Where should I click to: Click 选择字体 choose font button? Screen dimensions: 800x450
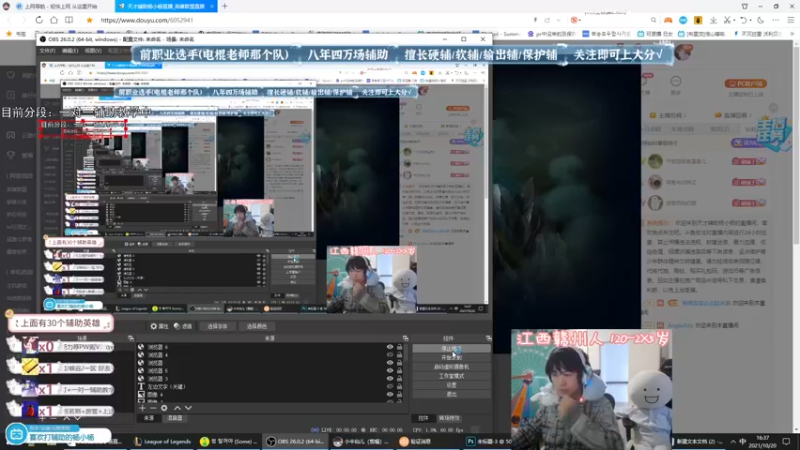(x=217, y=326)
